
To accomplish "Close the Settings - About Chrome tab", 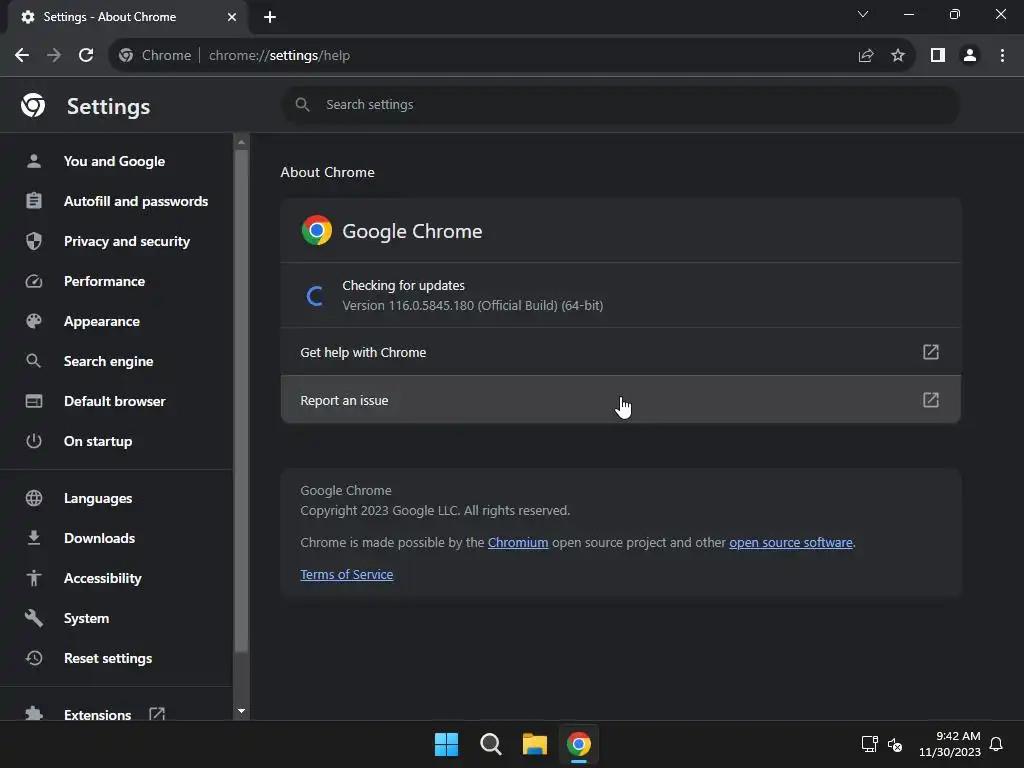I will 232,17.
